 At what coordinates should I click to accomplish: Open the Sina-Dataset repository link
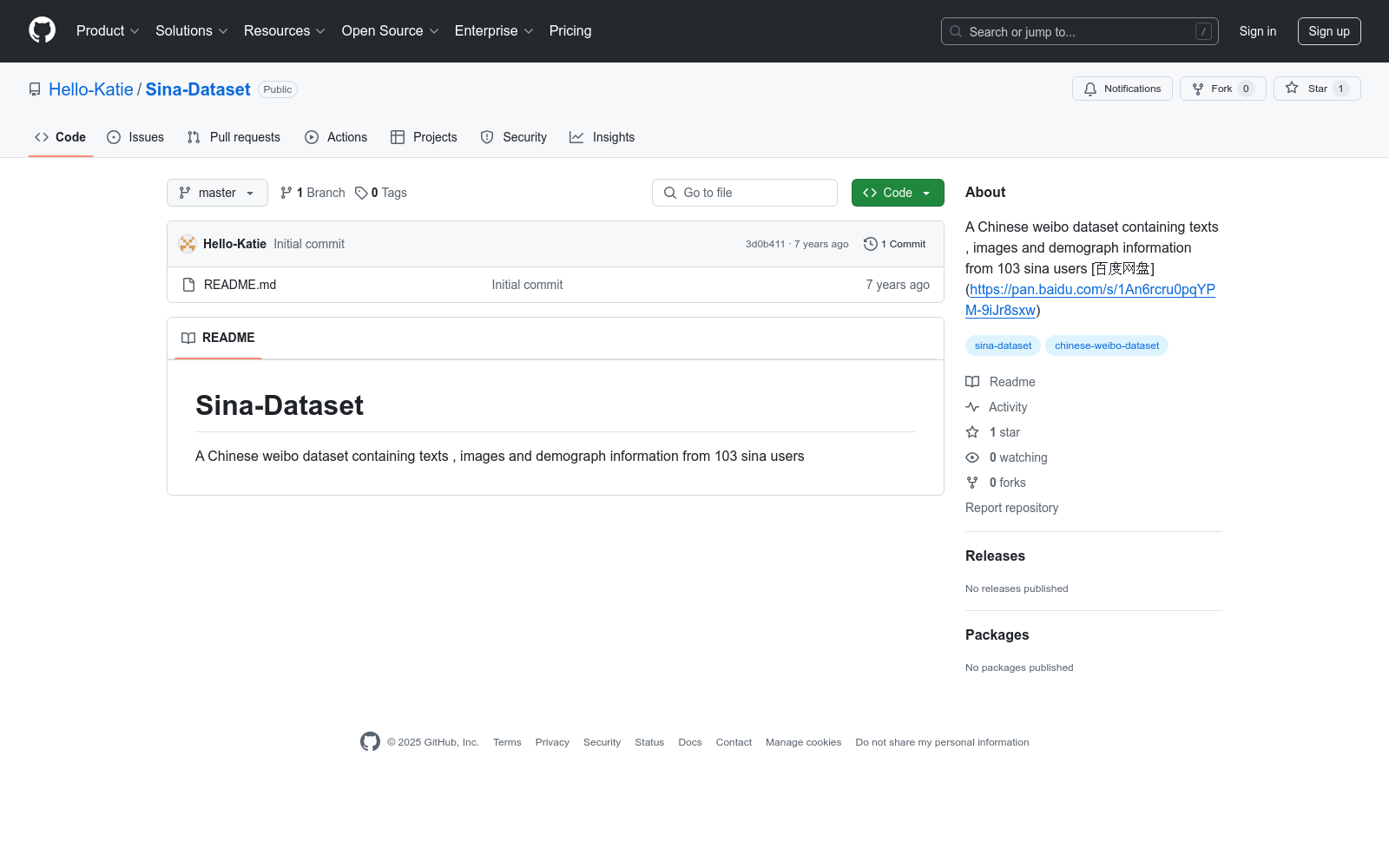(x=198, y=89)
